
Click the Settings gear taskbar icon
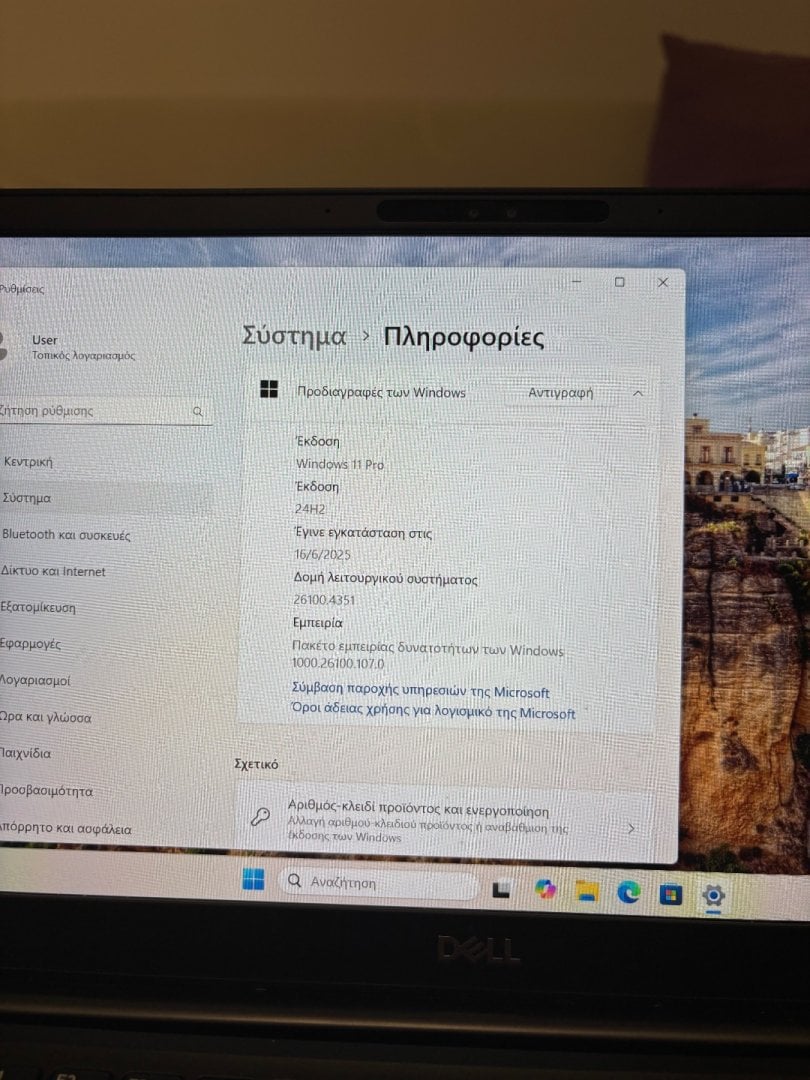[713, 896]
